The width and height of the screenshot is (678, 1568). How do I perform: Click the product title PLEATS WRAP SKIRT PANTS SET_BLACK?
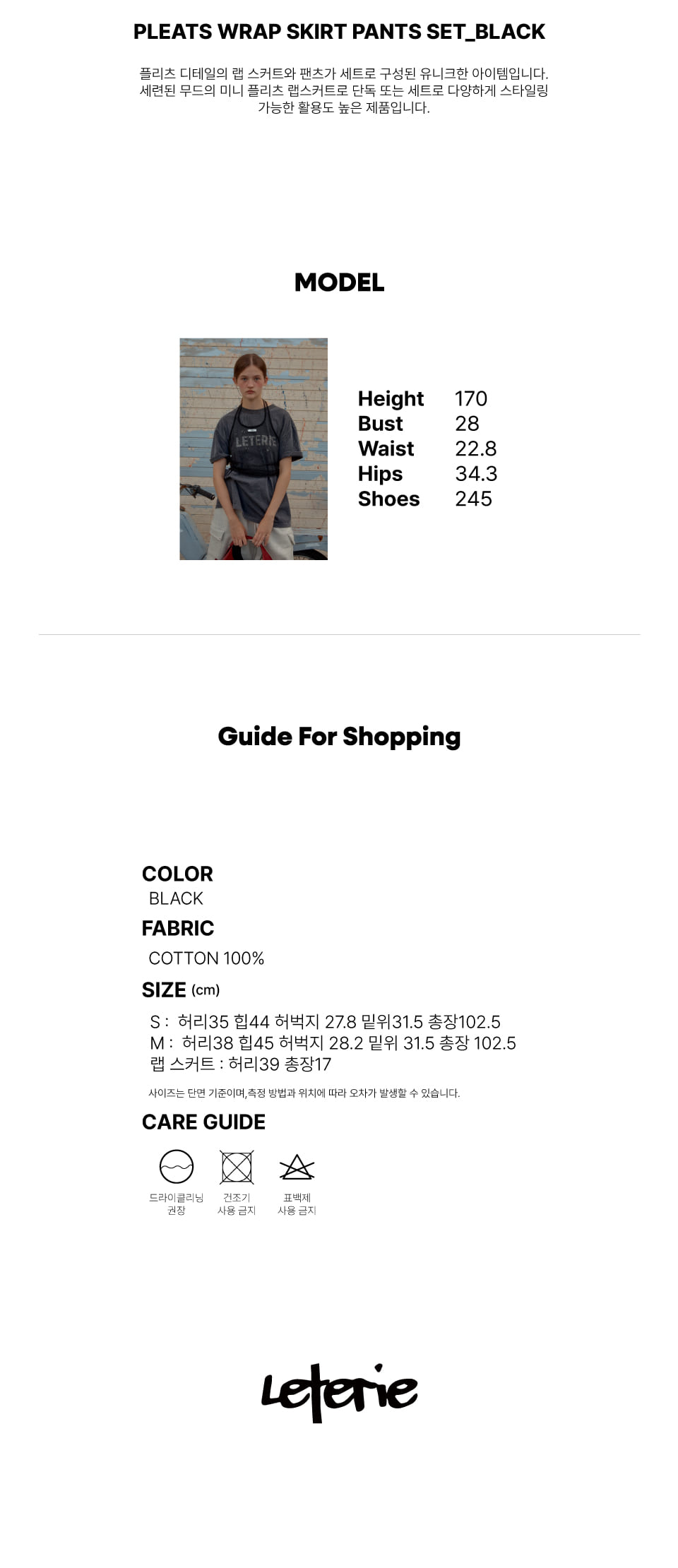(x=339, y=32)
